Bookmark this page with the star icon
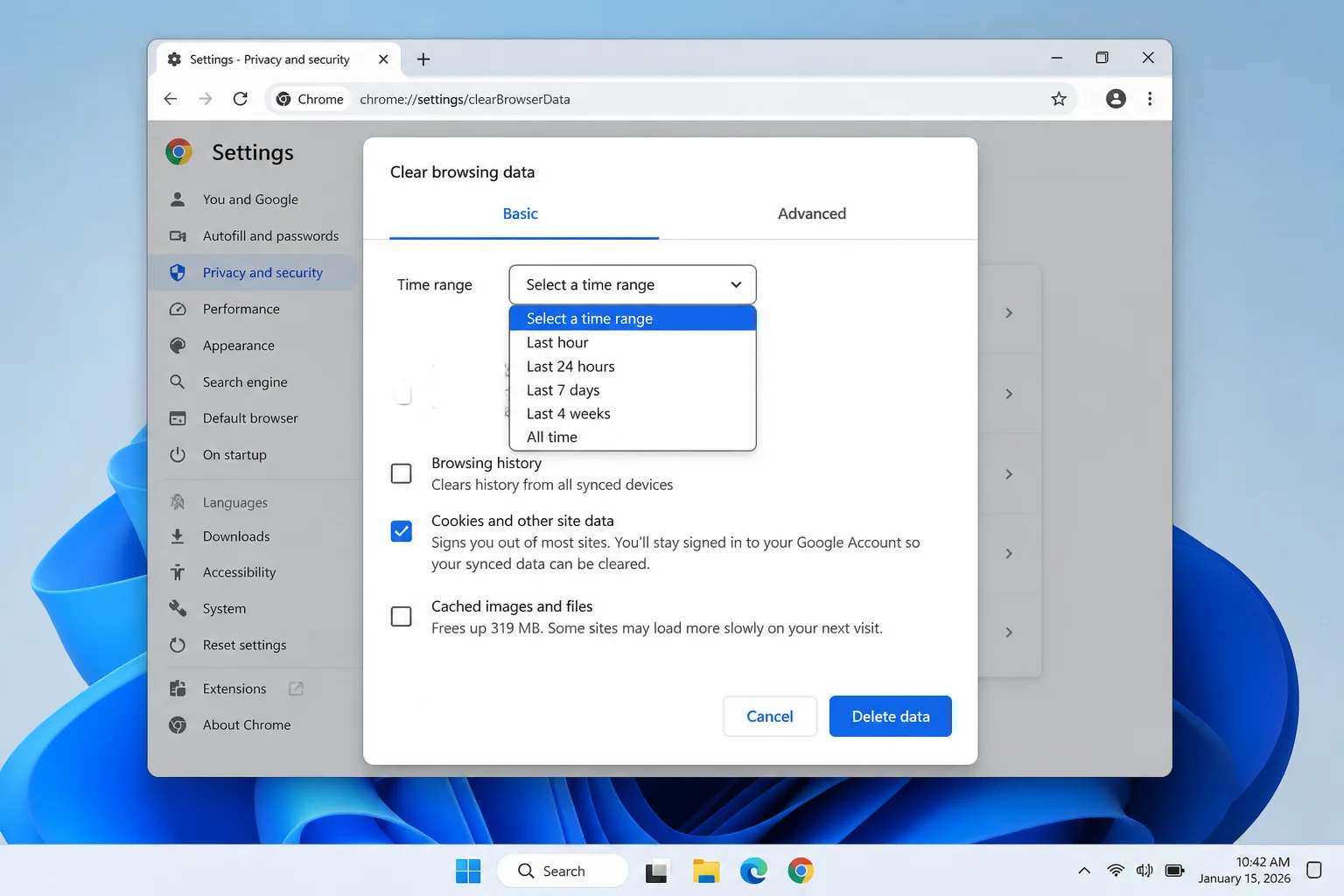The width and height of the screenshot is (1344, 896). click(1059, 99)
